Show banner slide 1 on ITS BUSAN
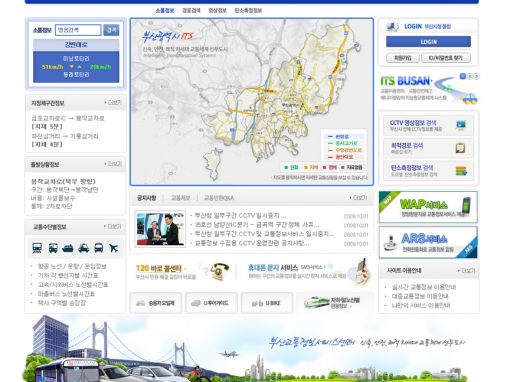This screenshot has width=510, height=382. [463, 76]
